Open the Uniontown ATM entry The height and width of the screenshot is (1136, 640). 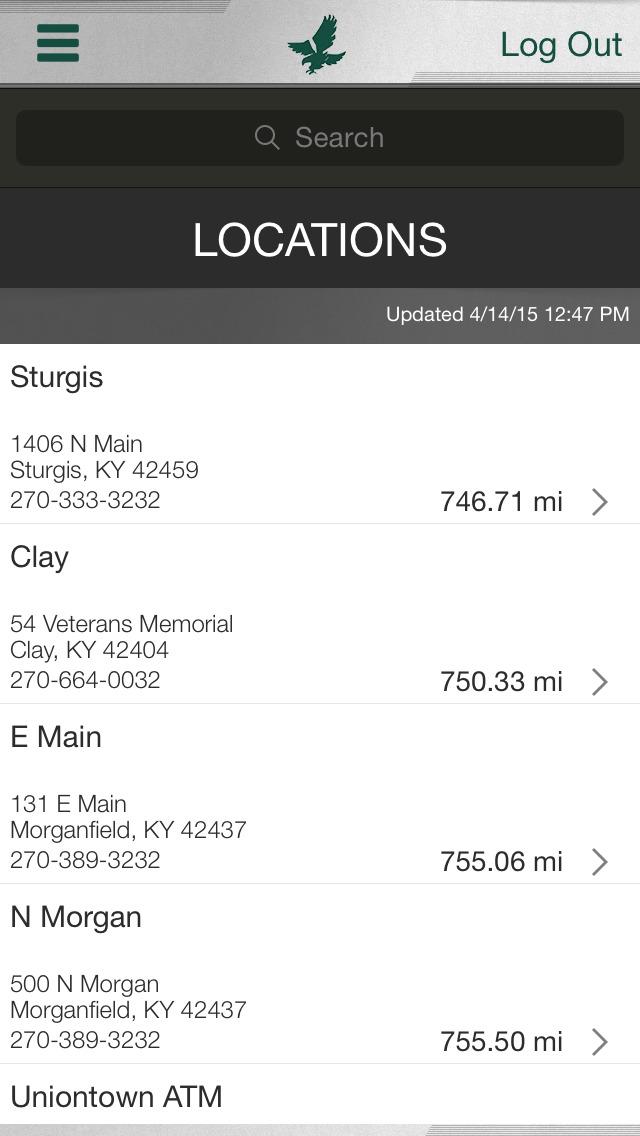116,1097
